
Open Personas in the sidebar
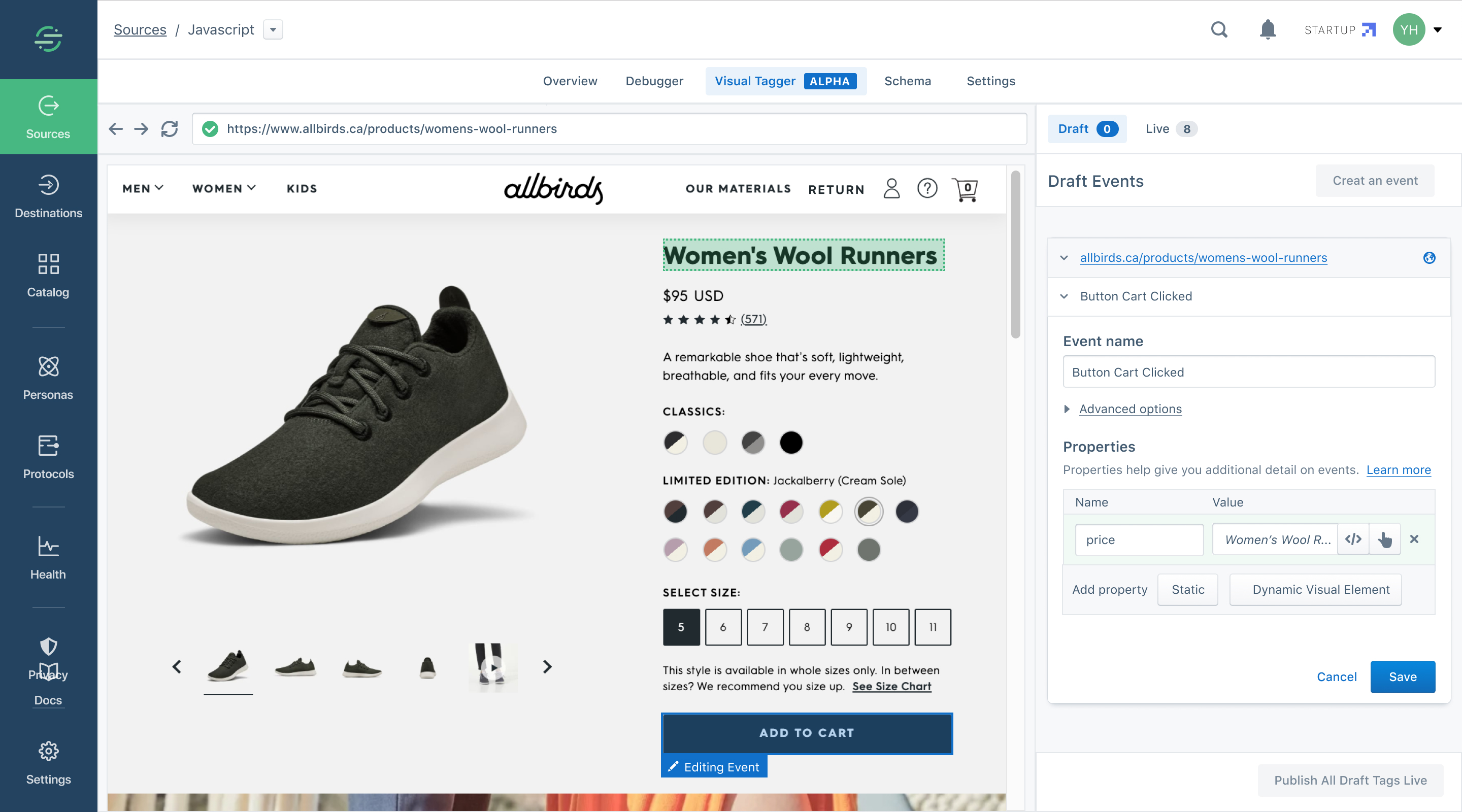pyautogui.click(x=48, y=378)
